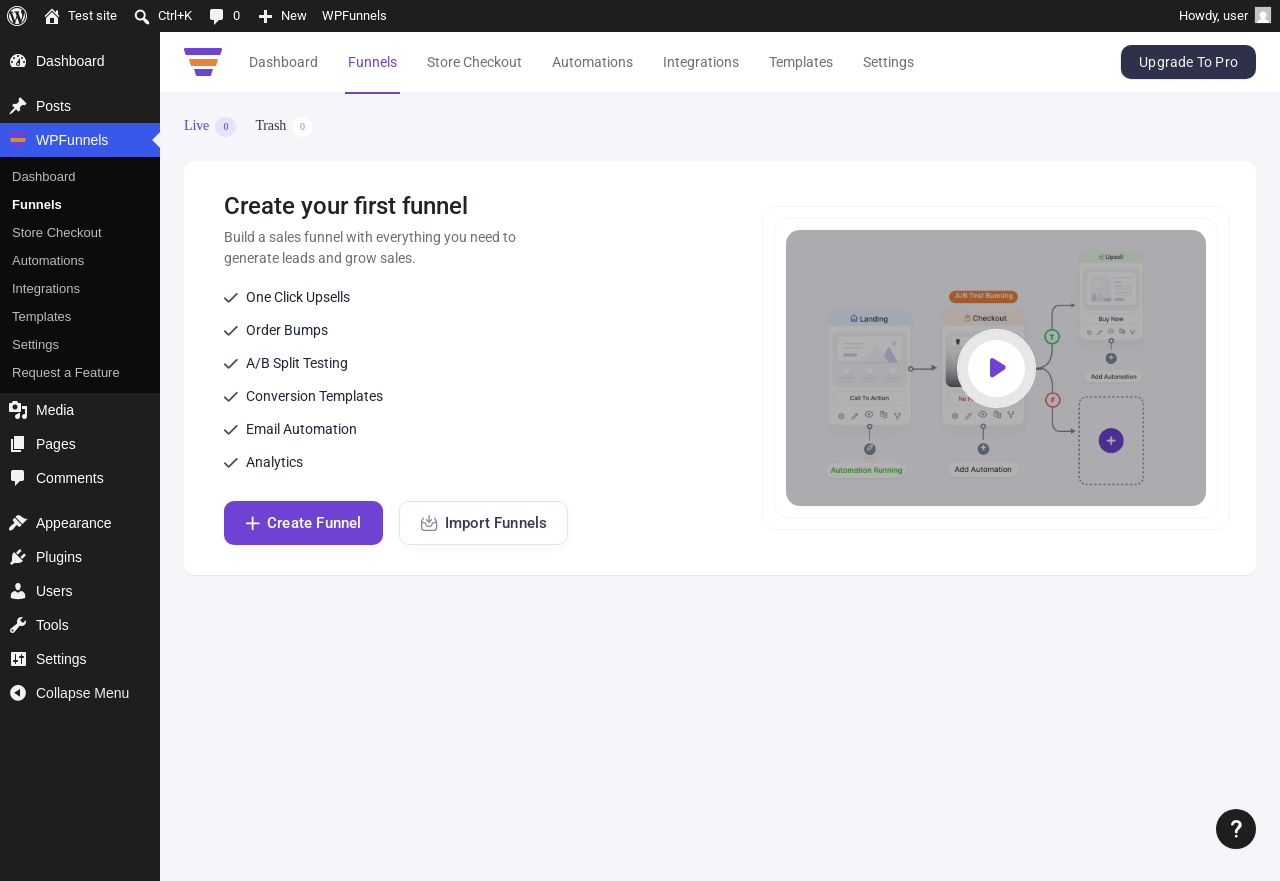The width and height of the screenshot is (1280, 881).
Task: Click 'Email Automation' feature text
Action: coord(301,429)
